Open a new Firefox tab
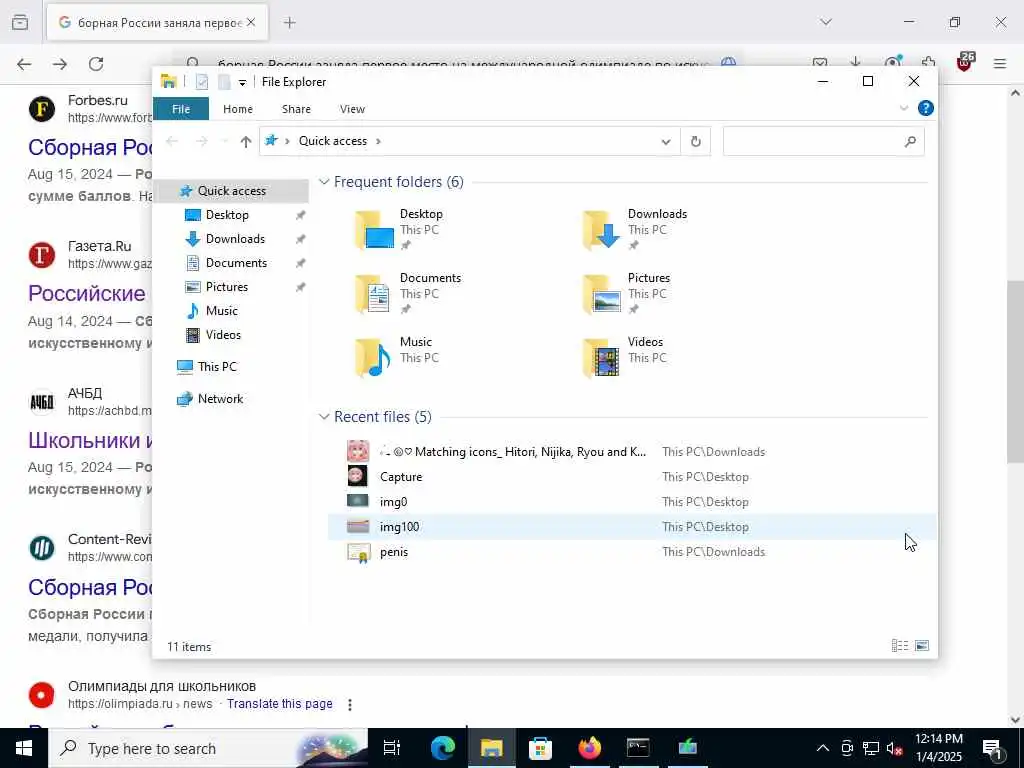Viewport: 1024px width, 768px height. point(289,23)
